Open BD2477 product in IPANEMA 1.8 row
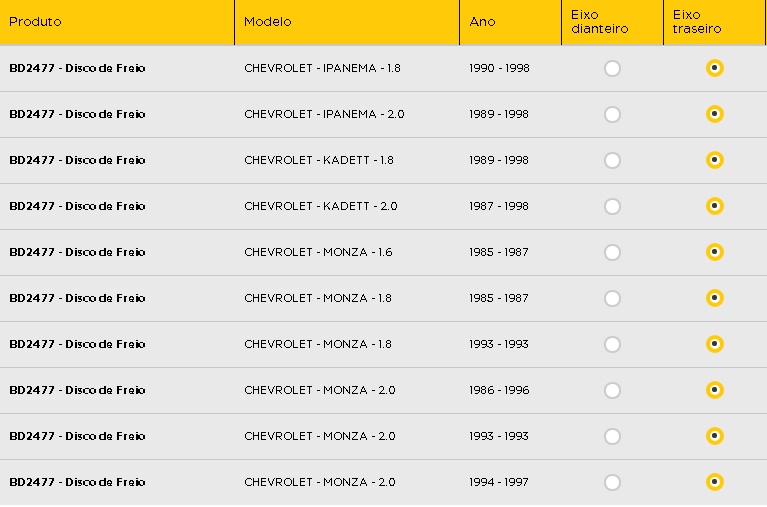Viewport: 767px width, 507px height. [x=77, y=68]
